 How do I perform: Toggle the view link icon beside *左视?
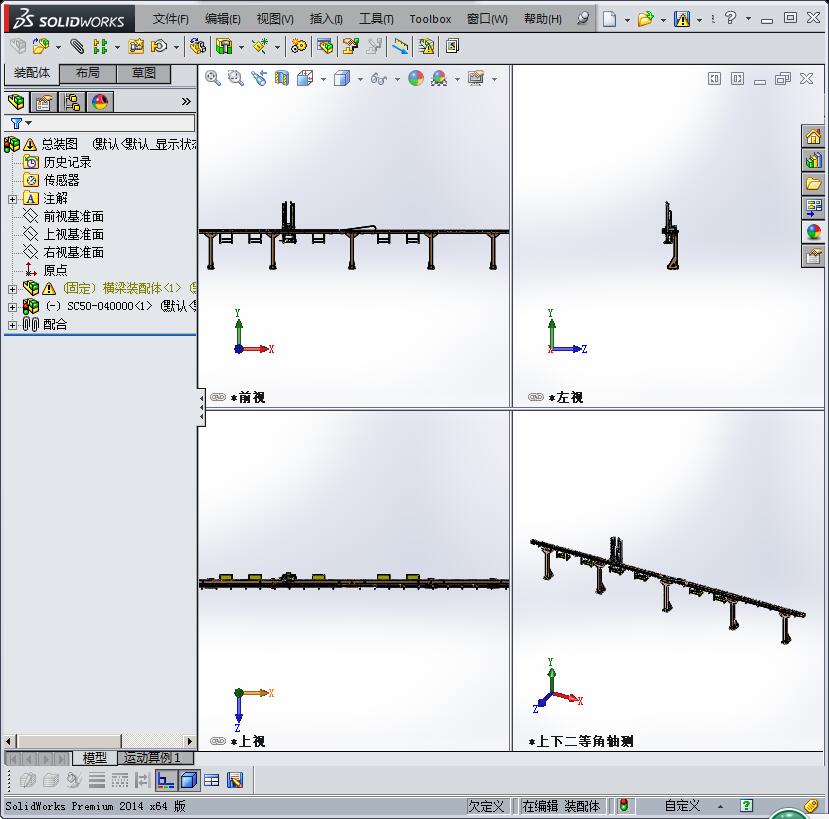(x=536, y=397)
